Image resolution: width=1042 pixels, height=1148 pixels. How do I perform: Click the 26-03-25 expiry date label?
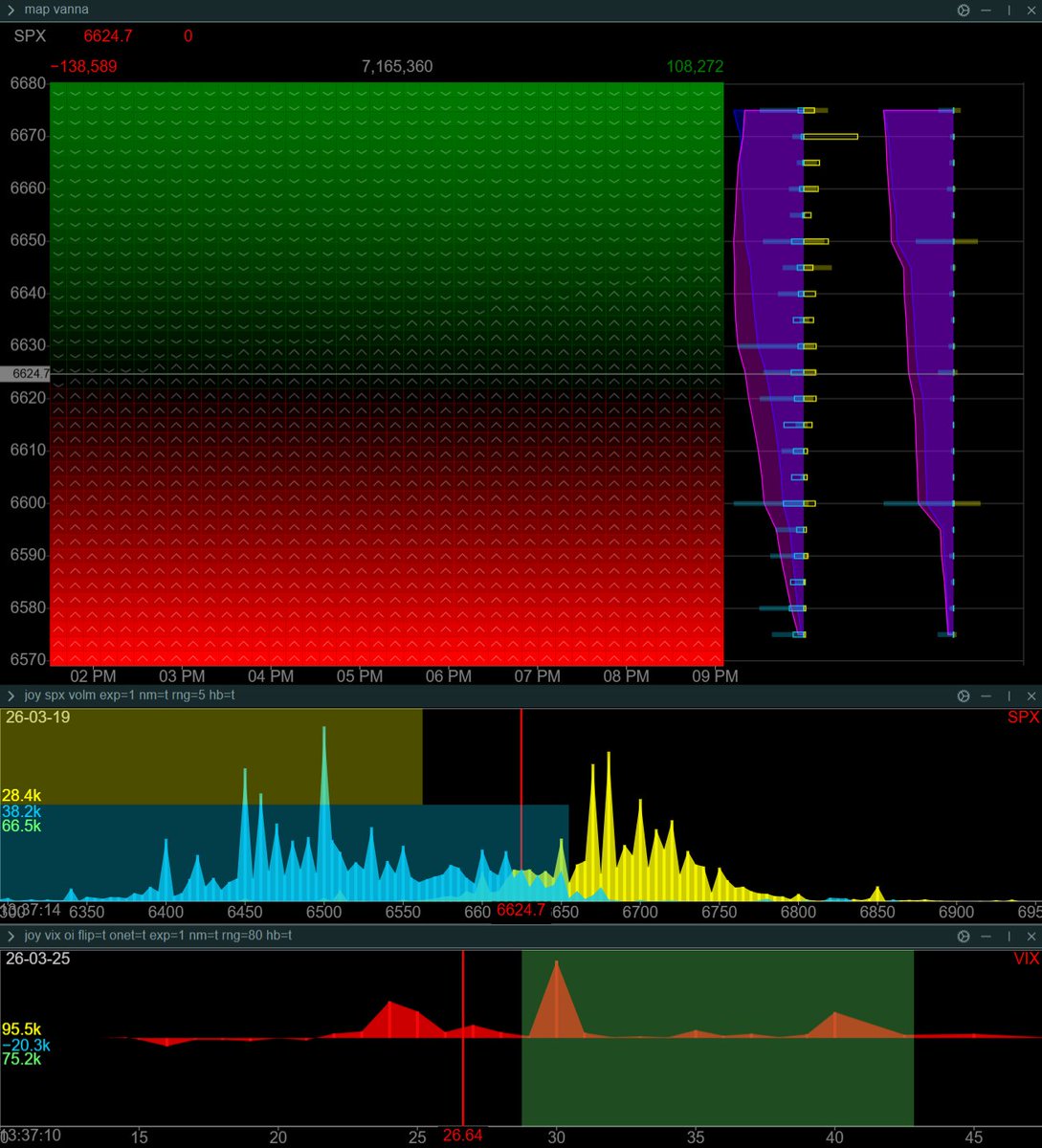(37, 958)
